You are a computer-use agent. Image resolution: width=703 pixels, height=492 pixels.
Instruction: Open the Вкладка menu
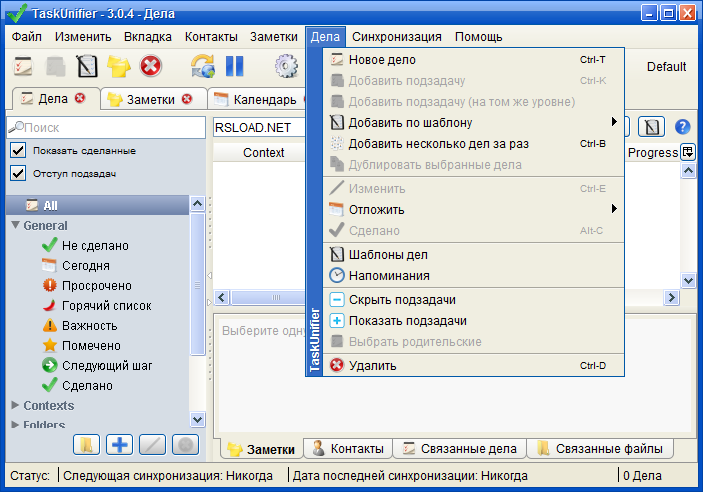[148, 36]
